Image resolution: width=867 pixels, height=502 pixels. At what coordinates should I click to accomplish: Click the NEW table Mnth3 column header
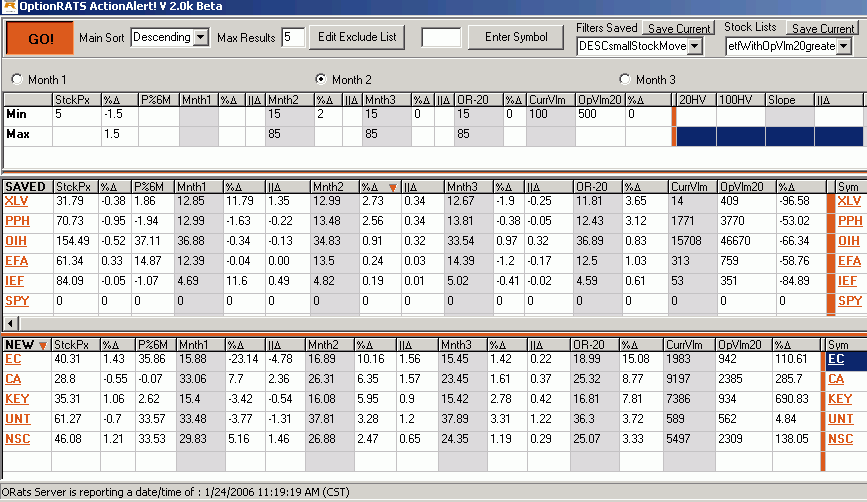pos(462,345)
